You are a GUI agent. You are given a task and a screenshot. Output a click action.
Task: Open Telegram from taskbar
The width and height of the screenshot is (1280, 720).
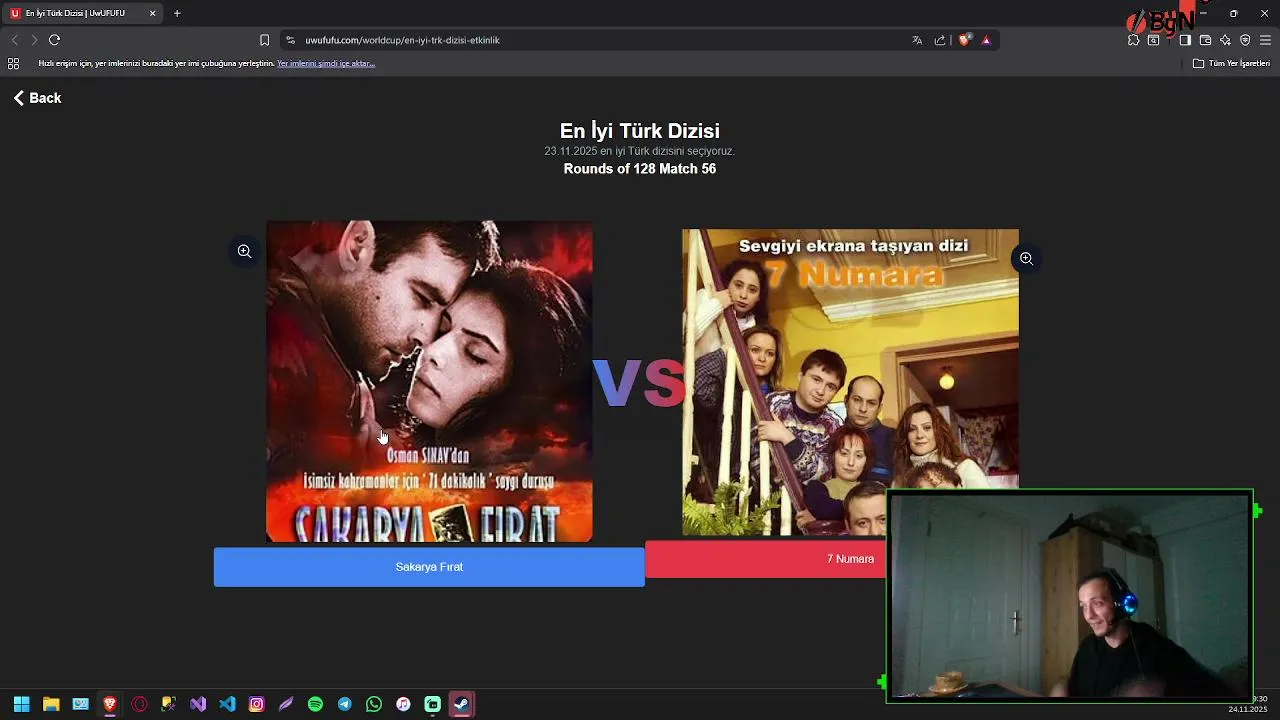point(344,704)
